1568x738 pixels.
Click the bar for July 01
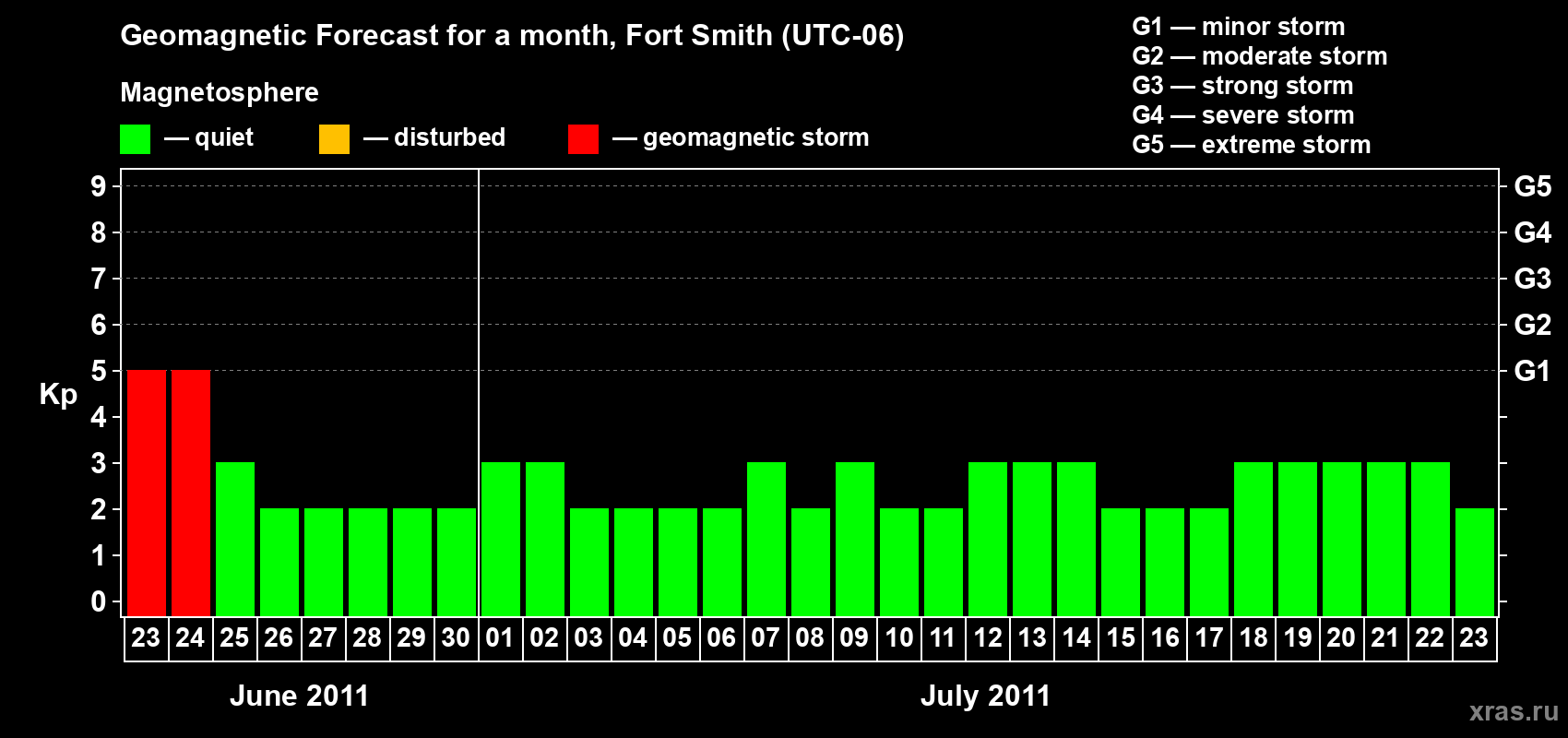[x=501, y=539]
